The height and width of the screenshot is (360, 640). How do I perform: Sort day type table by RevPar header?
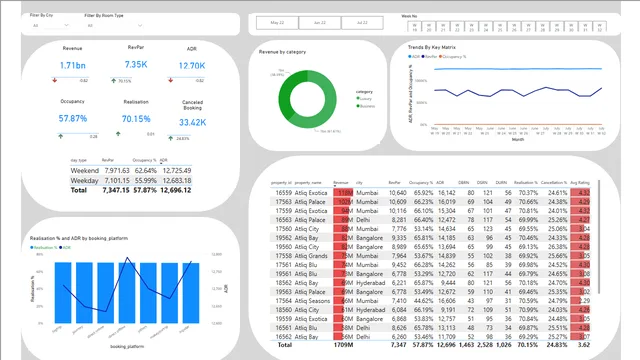[x=108, y=160]
